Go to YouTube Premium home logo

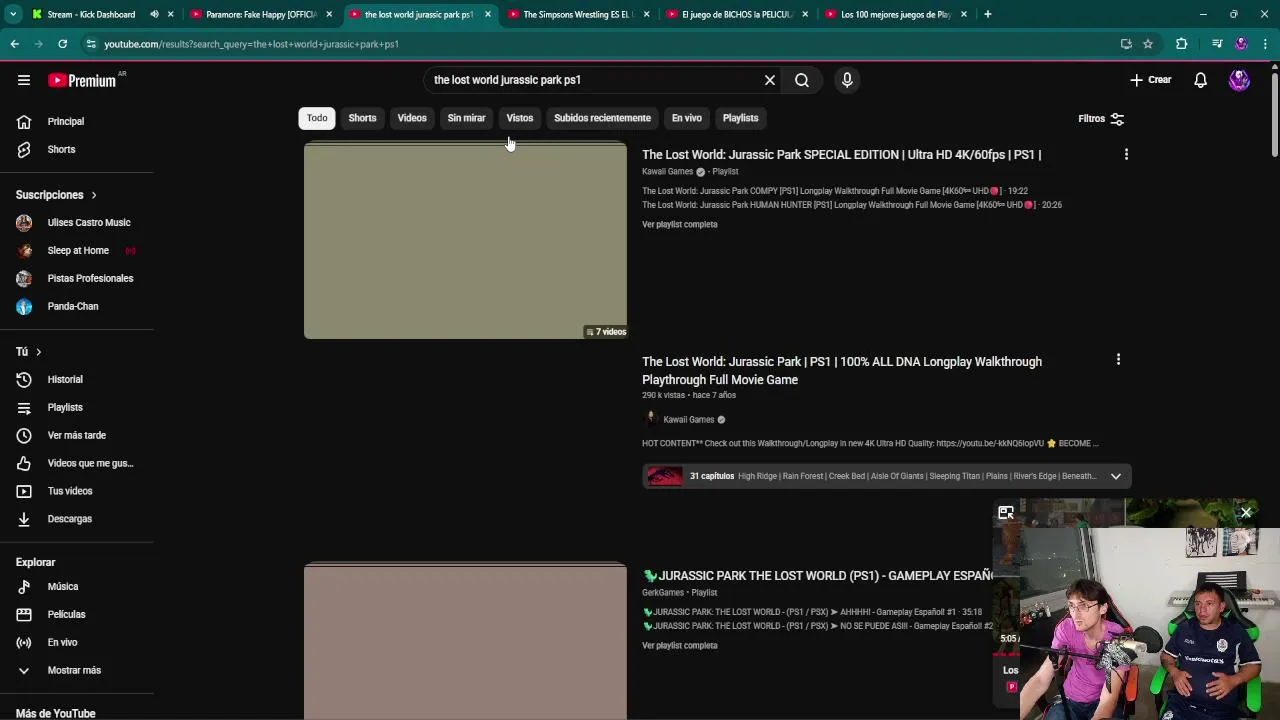coord(82,80)
